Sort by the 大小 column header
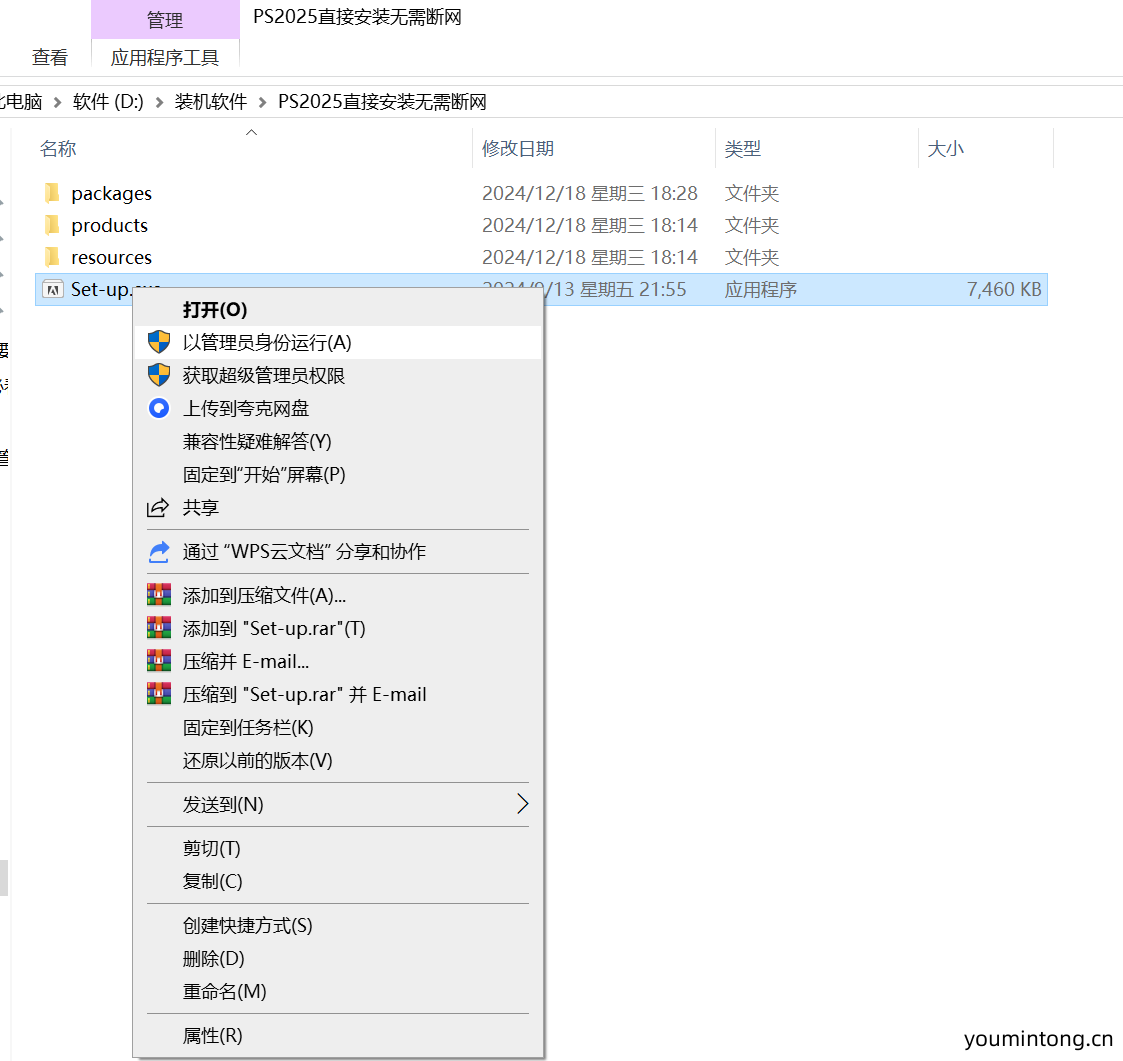Viewport: 1123px width, 1061px height. point(945,148)
